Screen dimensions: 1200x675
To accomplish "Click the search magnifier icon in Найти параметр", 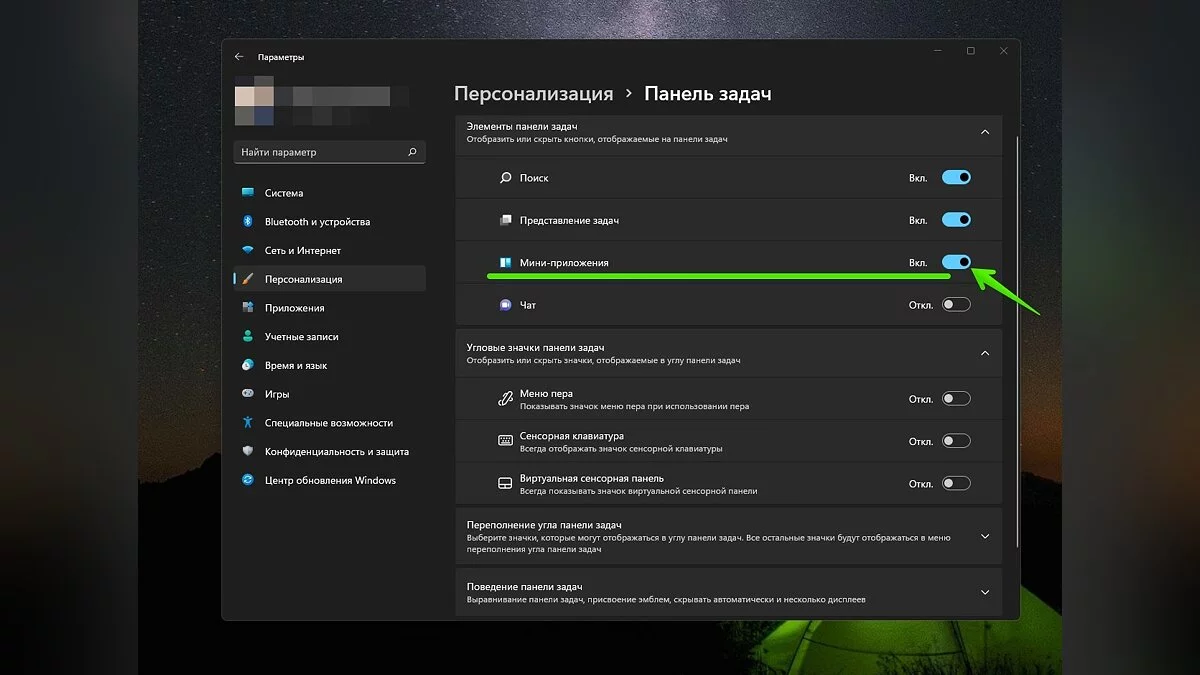I will click(412, 152).
